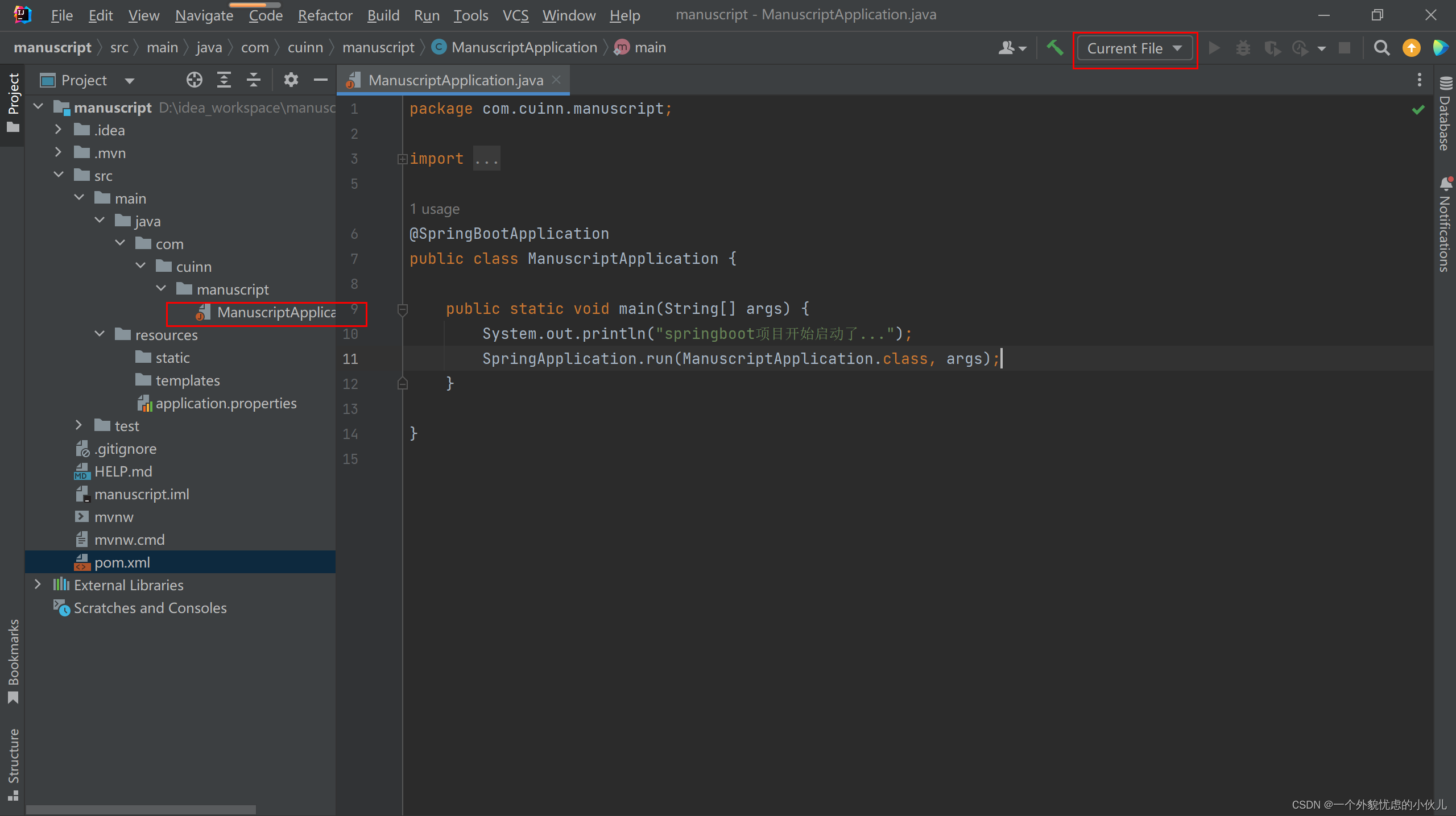1456x816 pixels.
Task: Open Project panel settings gear icon
Action: click(291, 80)
